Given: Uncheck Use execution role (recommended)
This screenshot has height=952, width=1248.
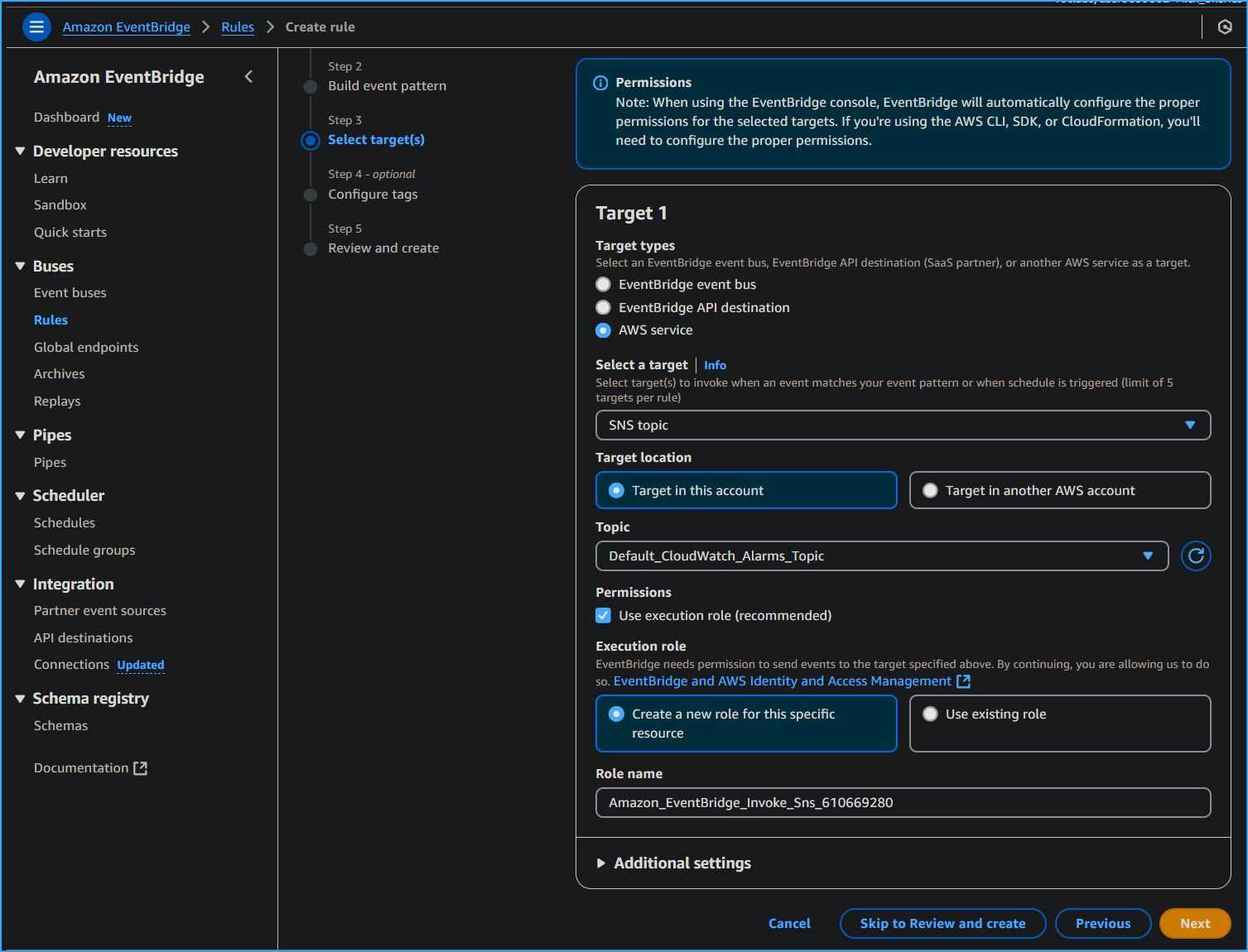Looking at the screenshot, I should click(x=603, y=615).
